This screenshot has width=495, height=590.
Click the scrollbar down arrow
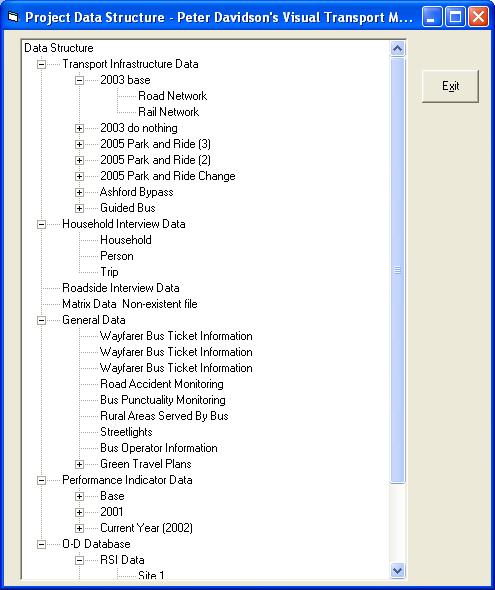pyautogui.click(x=398, y=571)
